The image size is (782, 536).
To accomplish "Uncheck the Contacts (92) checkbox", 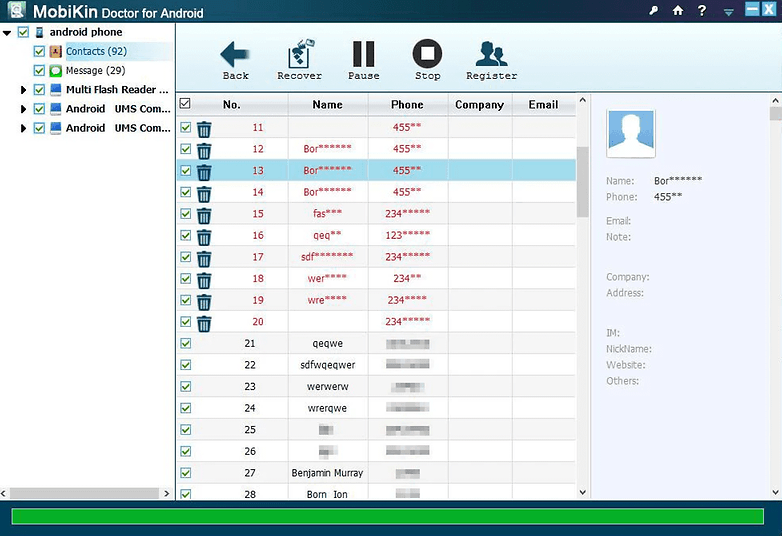I will [x=40, y=51].
